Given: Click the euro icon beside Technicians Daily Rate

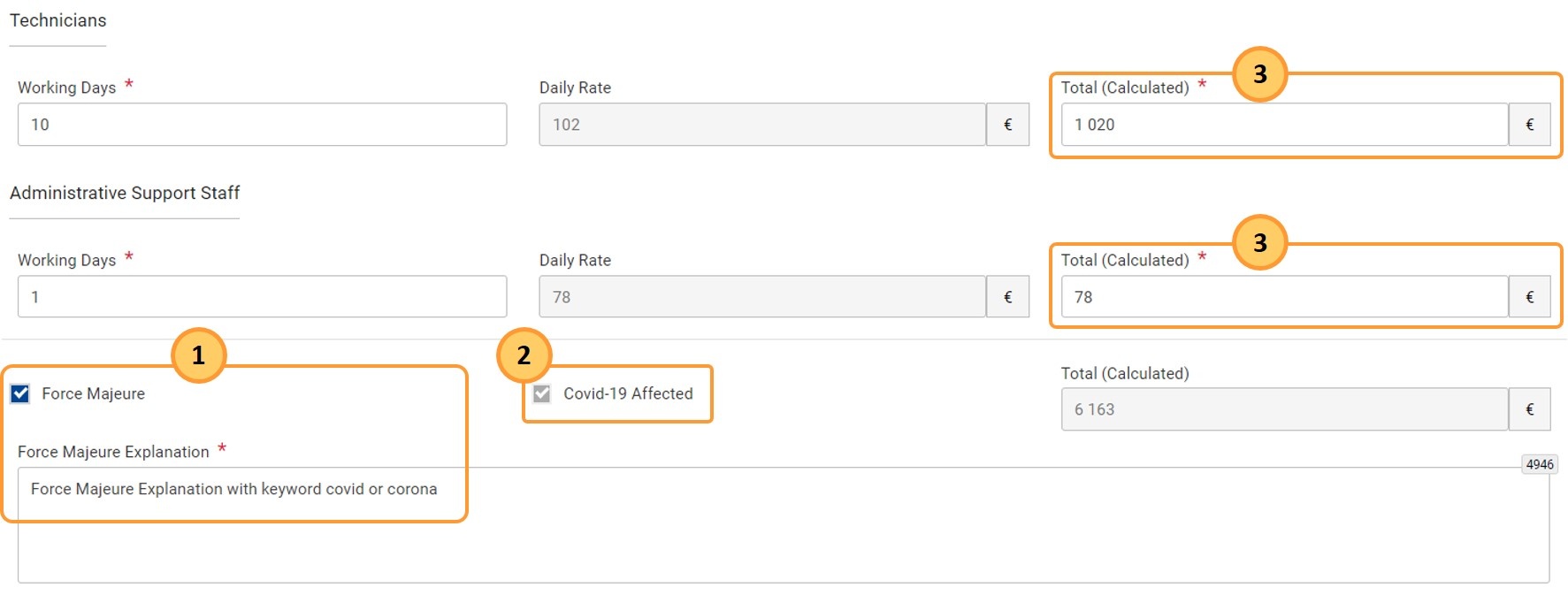Looking at the screenshot, I should click(1007, 125).
